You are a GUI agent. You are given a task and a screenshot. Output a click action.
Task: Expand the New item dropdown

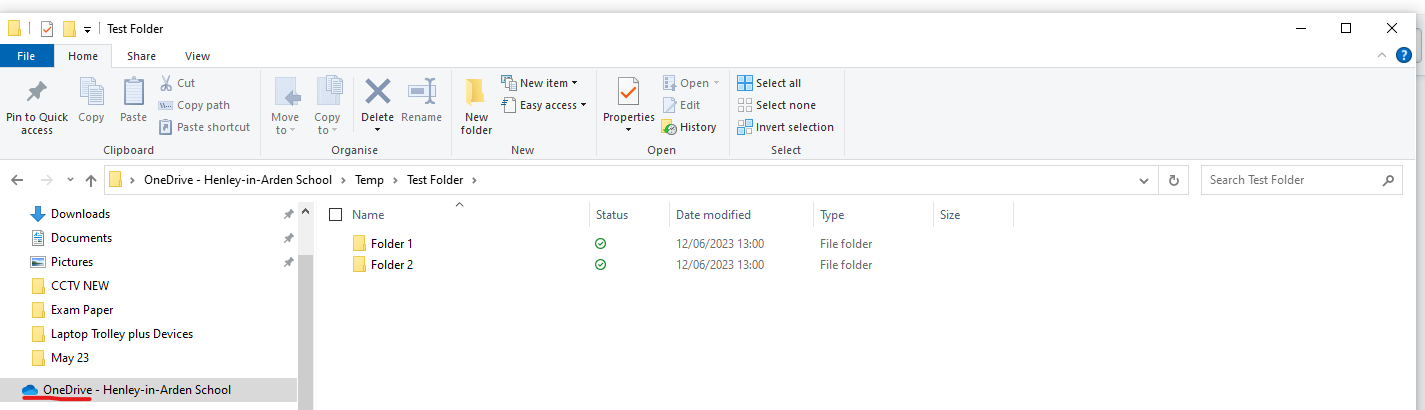pos(575,83)
